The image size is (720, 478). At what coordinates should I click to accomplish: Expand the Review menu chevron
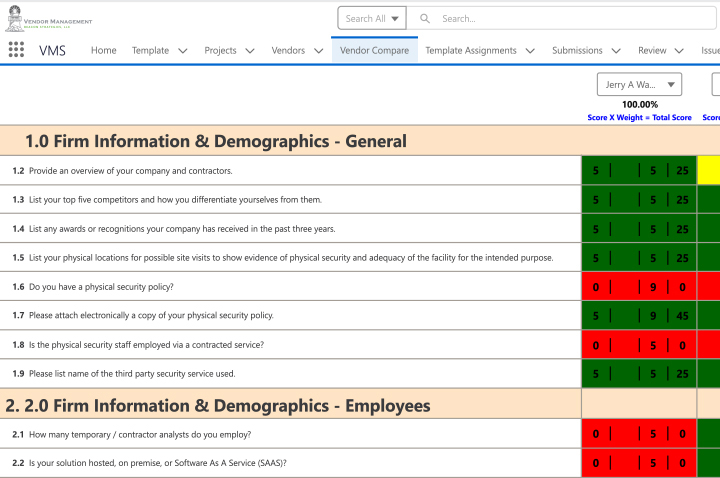point(679,51)
